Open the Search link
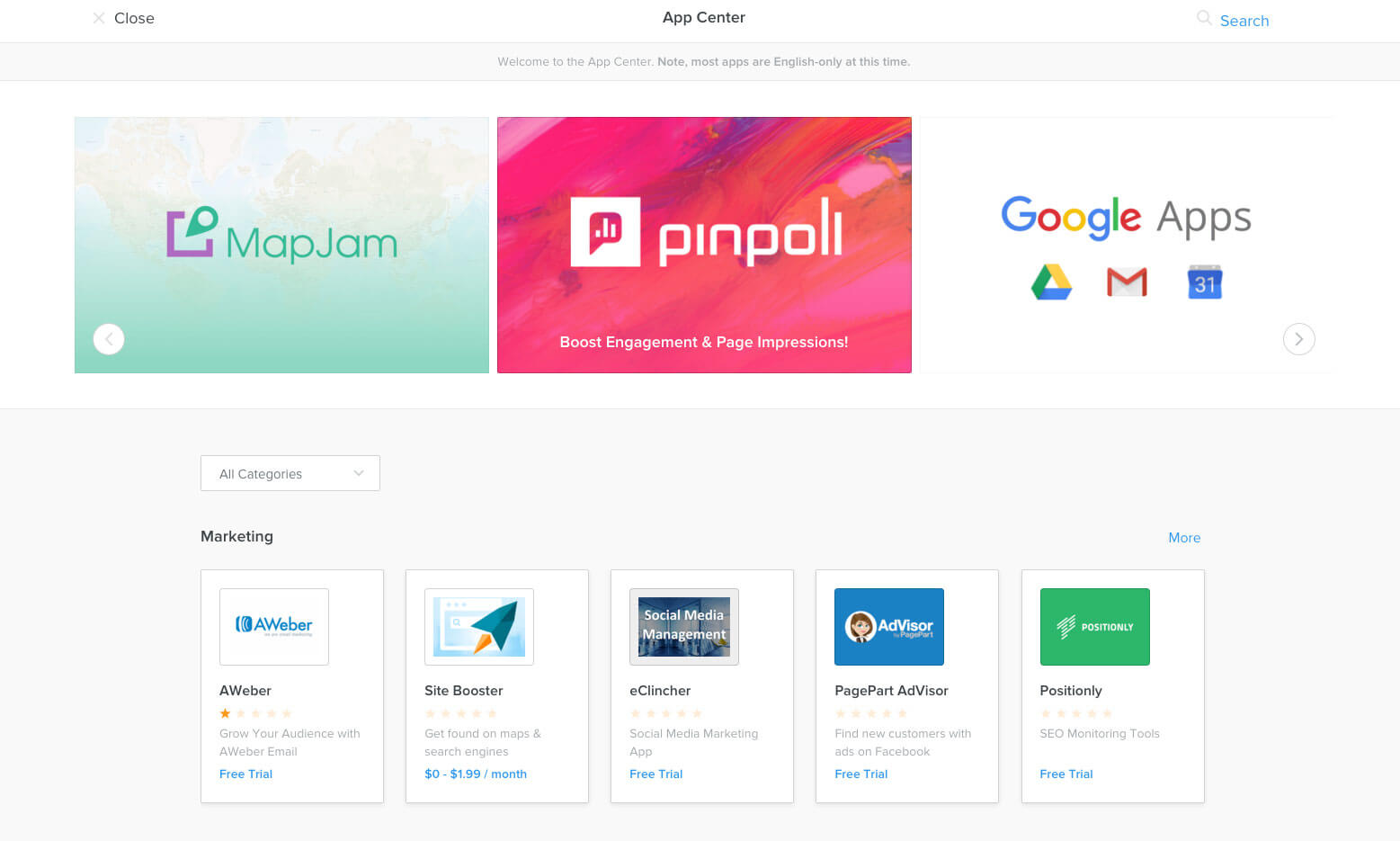1400x841 pixels. 1244,21
